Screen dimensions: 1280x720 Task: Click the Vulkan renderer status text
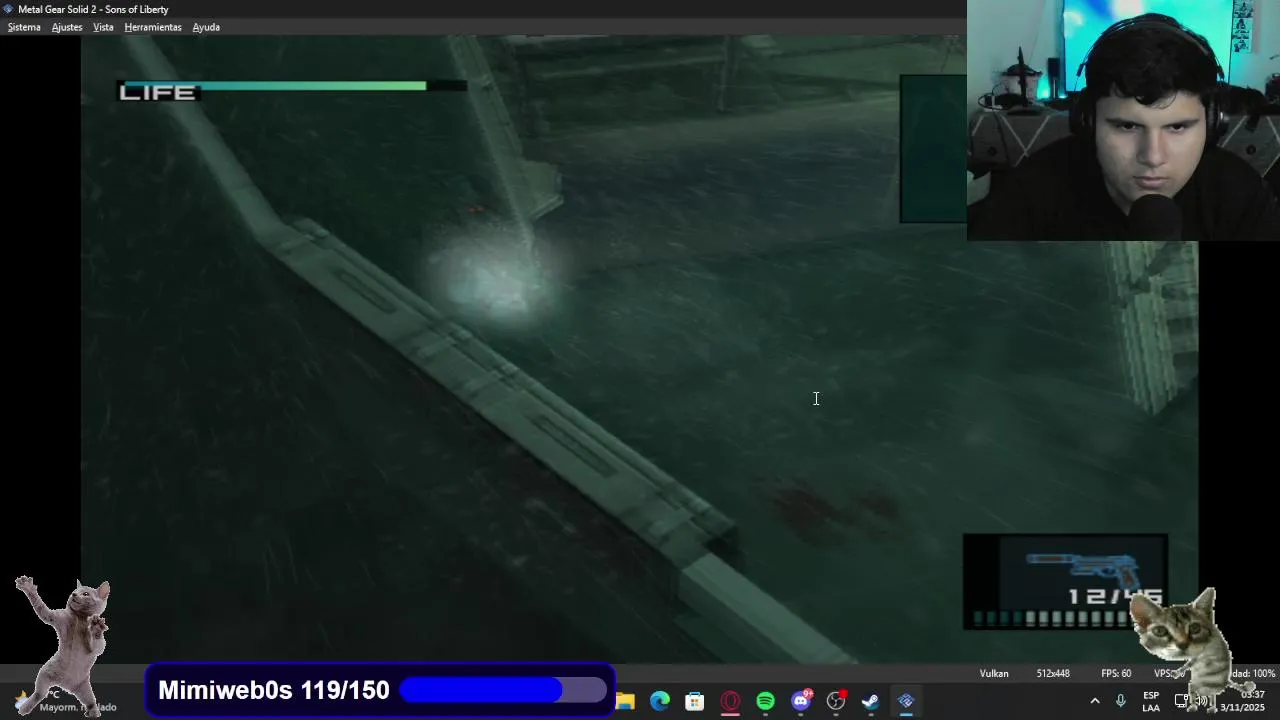[x=994, y=673]
